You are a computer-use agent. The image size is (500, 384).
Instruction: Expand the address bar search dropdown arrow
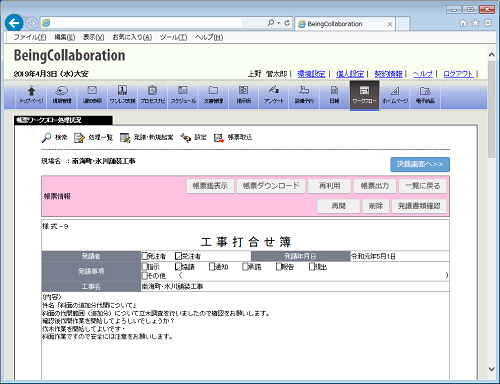(x=279, y=23)
